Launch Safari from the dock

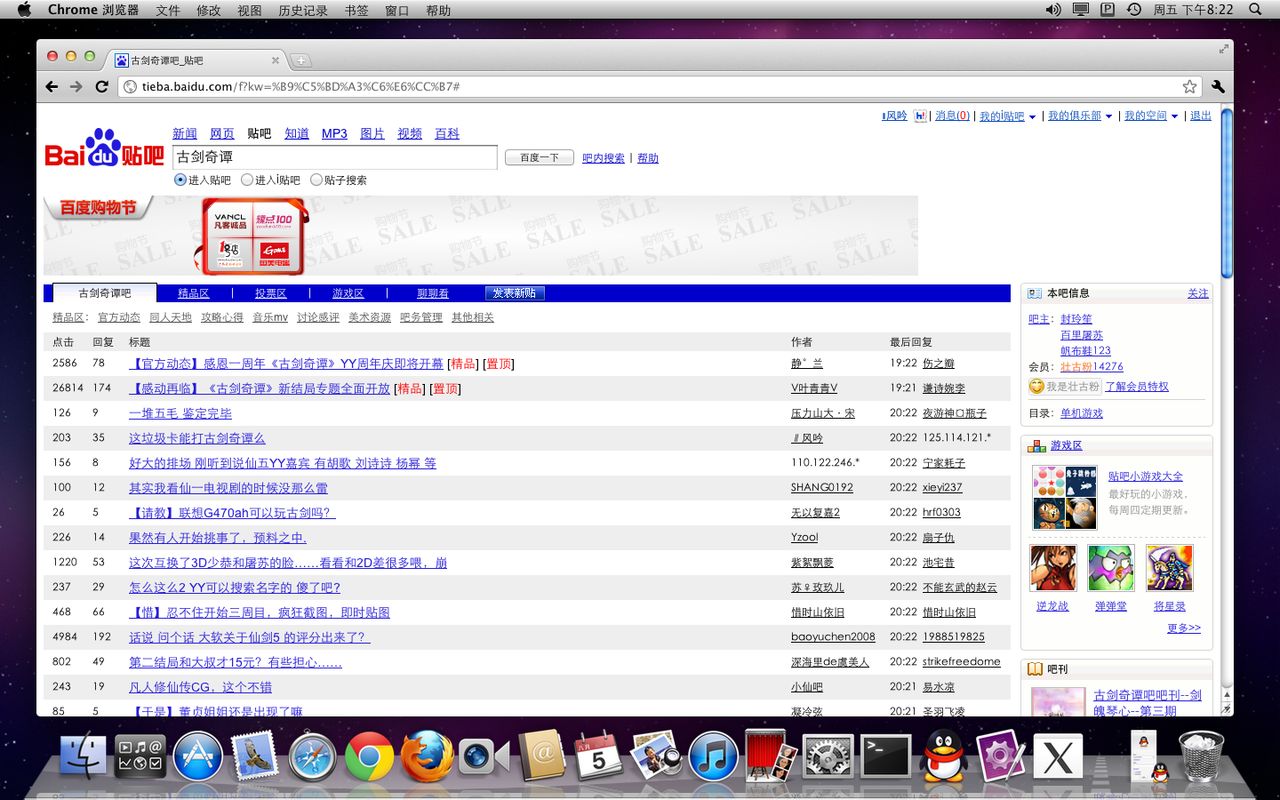[x=312, y=756]
